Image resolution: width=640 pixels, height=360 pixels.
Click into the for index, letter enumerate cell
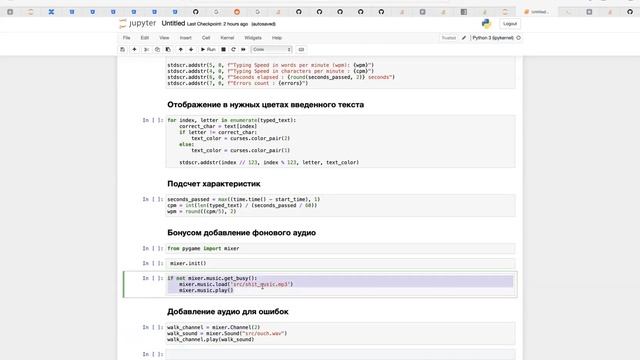340,141
